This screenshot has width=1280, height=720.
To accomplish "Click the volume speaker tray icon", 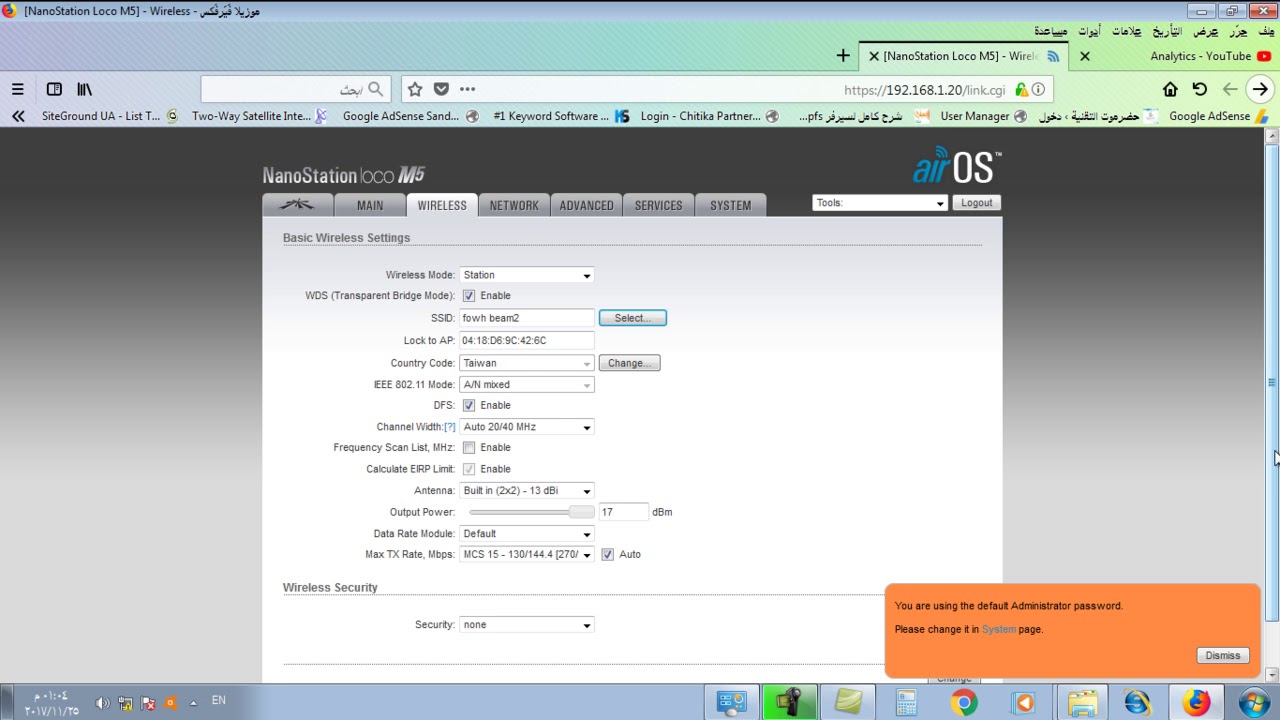I will (102, 703).
